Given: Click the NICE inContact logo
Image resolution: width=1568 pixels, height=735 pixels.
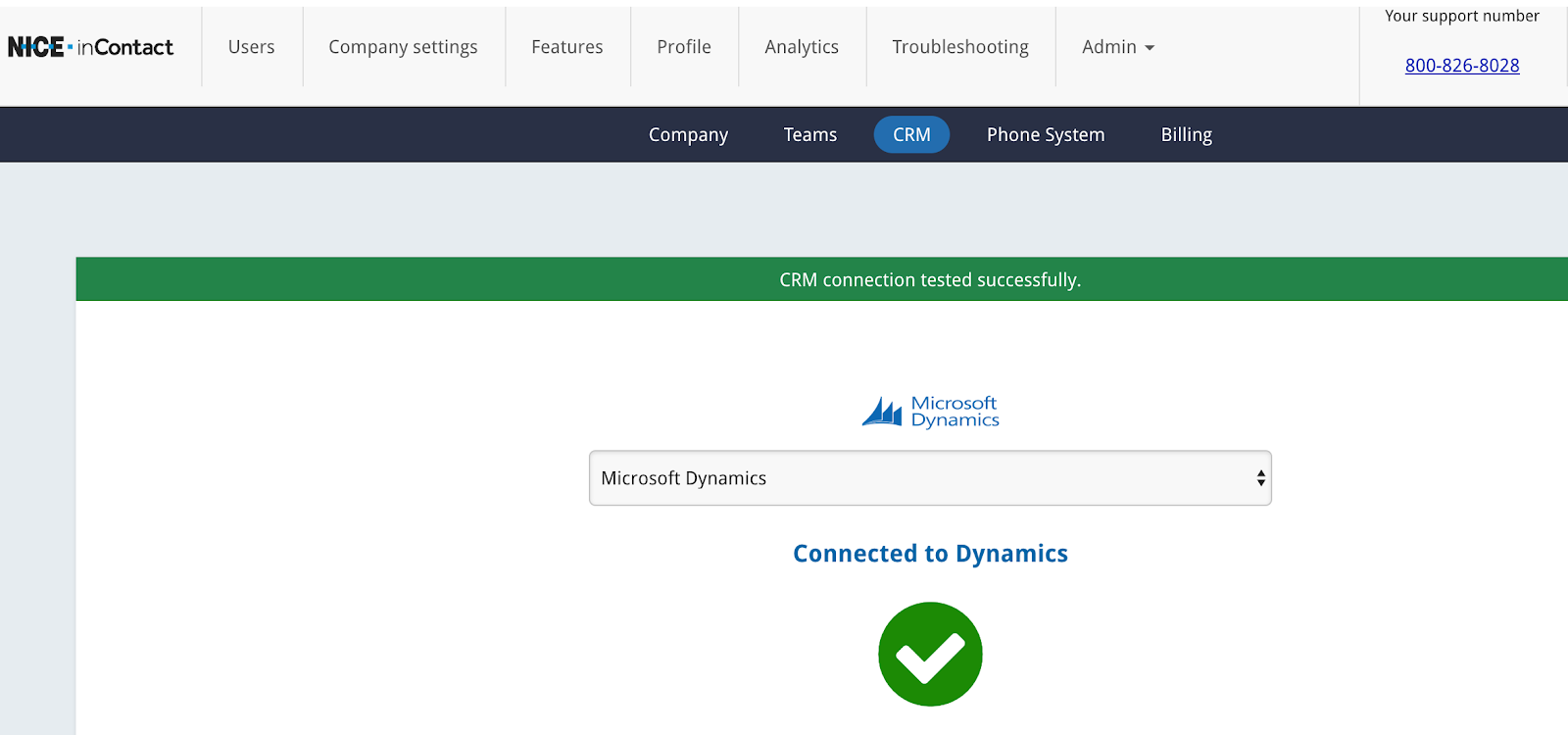Looking at the screenshot, I should (90, 47).
